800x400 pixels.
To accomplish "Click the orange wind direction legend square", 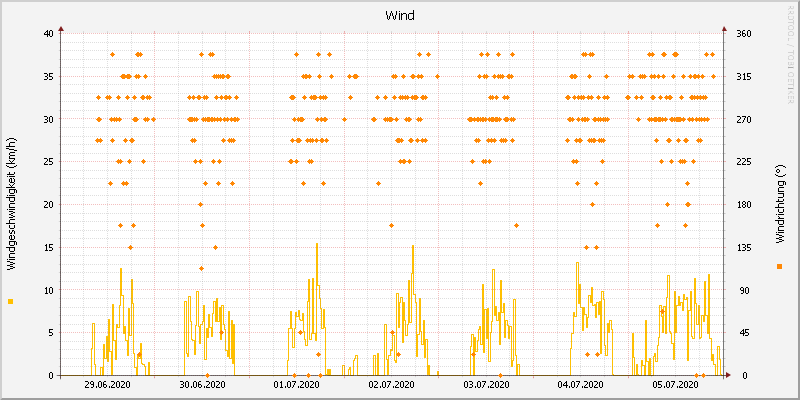I will click(x=779, y=266).
